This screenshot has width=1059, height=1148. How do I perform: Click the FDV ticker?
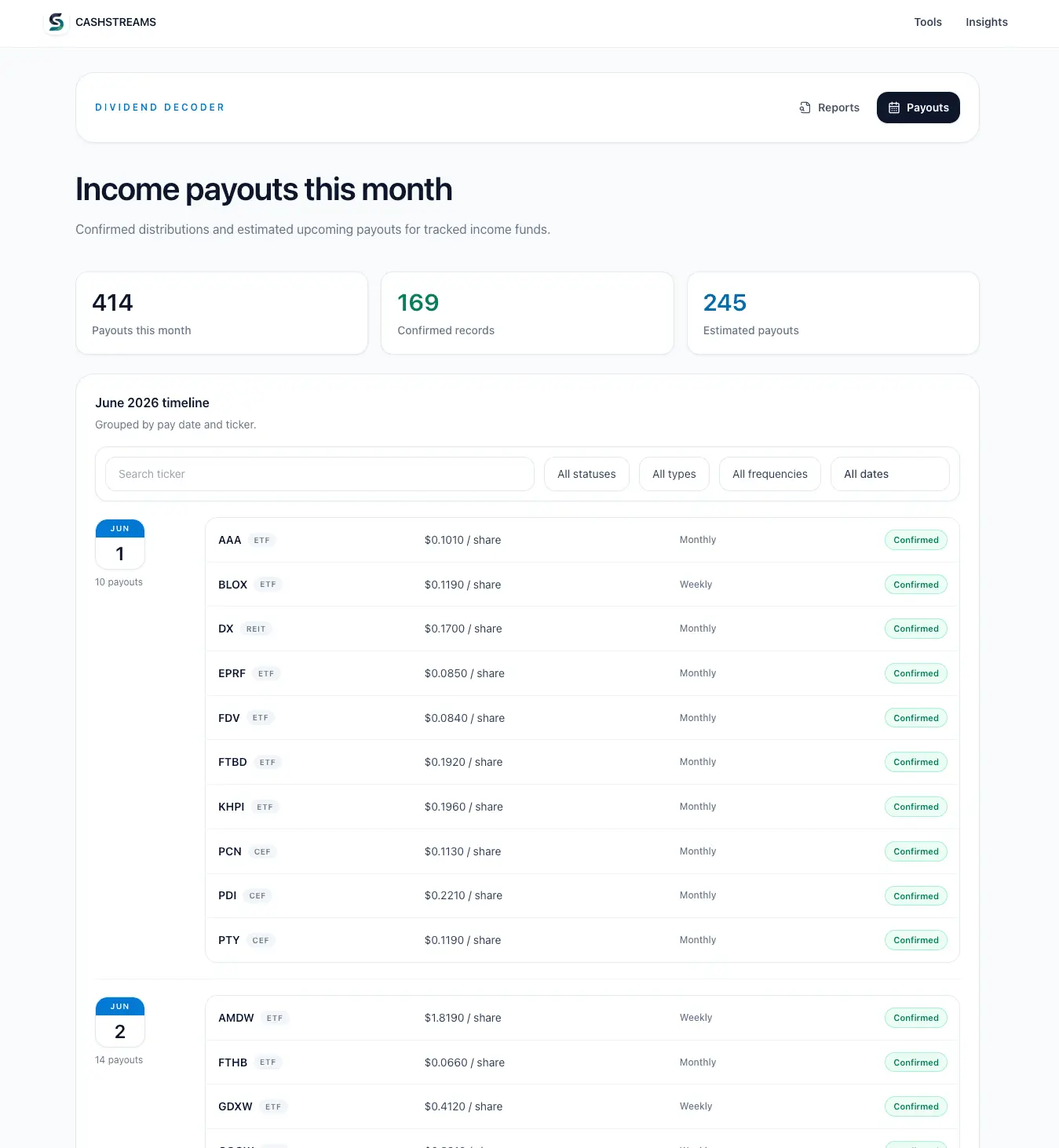point(228,718)
